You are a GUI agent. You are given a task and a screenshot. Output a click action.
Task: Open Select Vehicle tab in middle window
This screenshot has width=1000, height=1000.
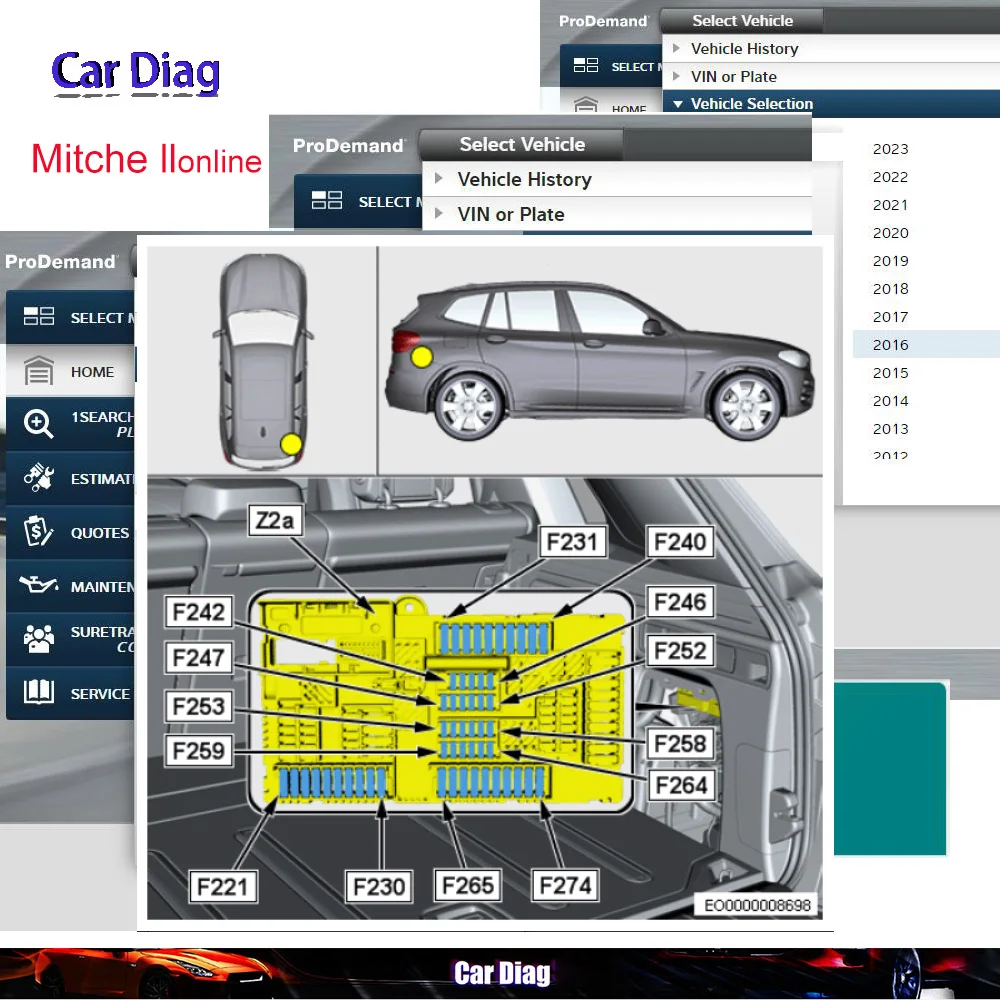[x=522, y=145]
